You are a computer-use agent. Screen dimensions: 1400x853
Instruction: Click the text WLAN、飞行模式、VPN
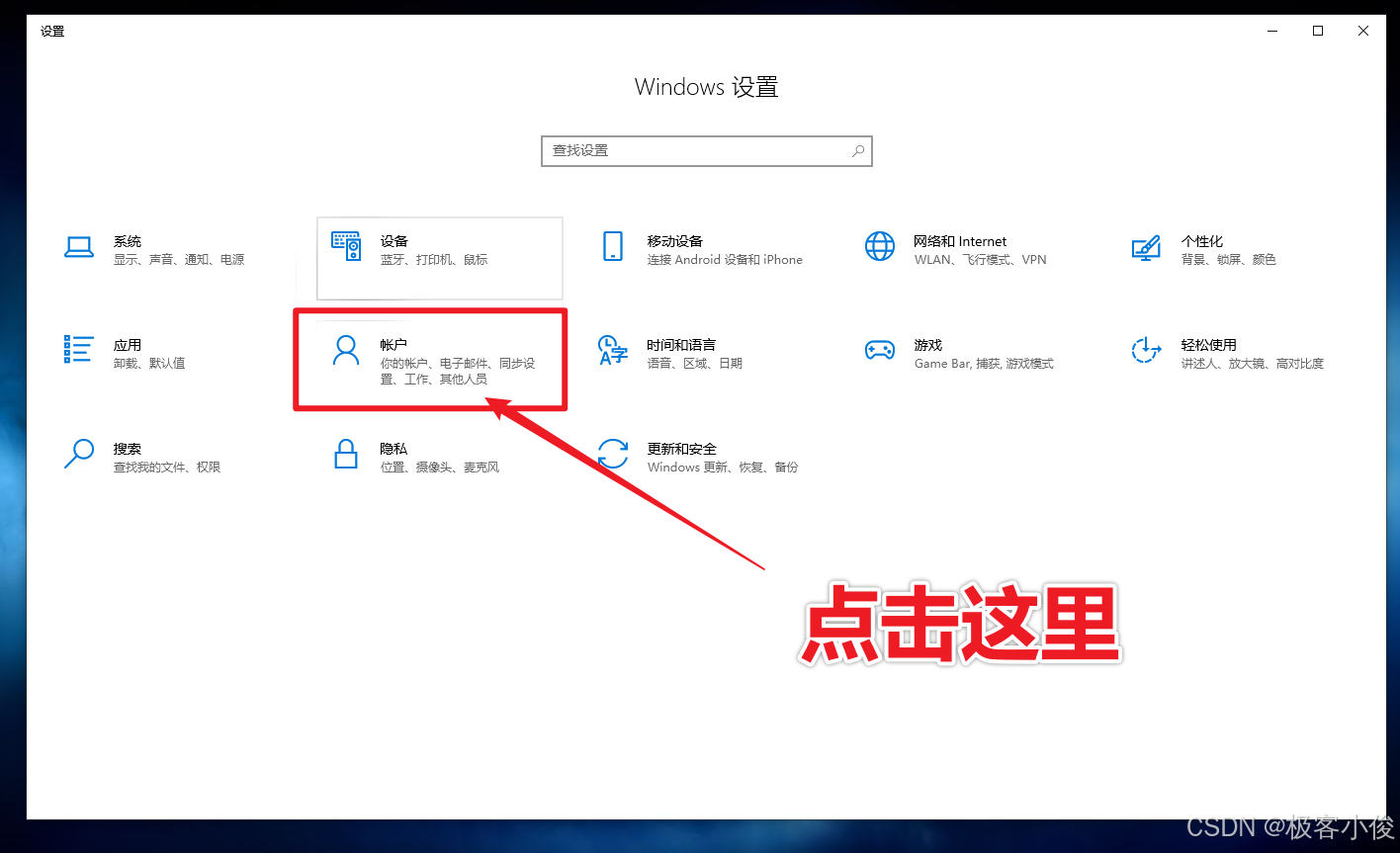[x=980, y=260]
